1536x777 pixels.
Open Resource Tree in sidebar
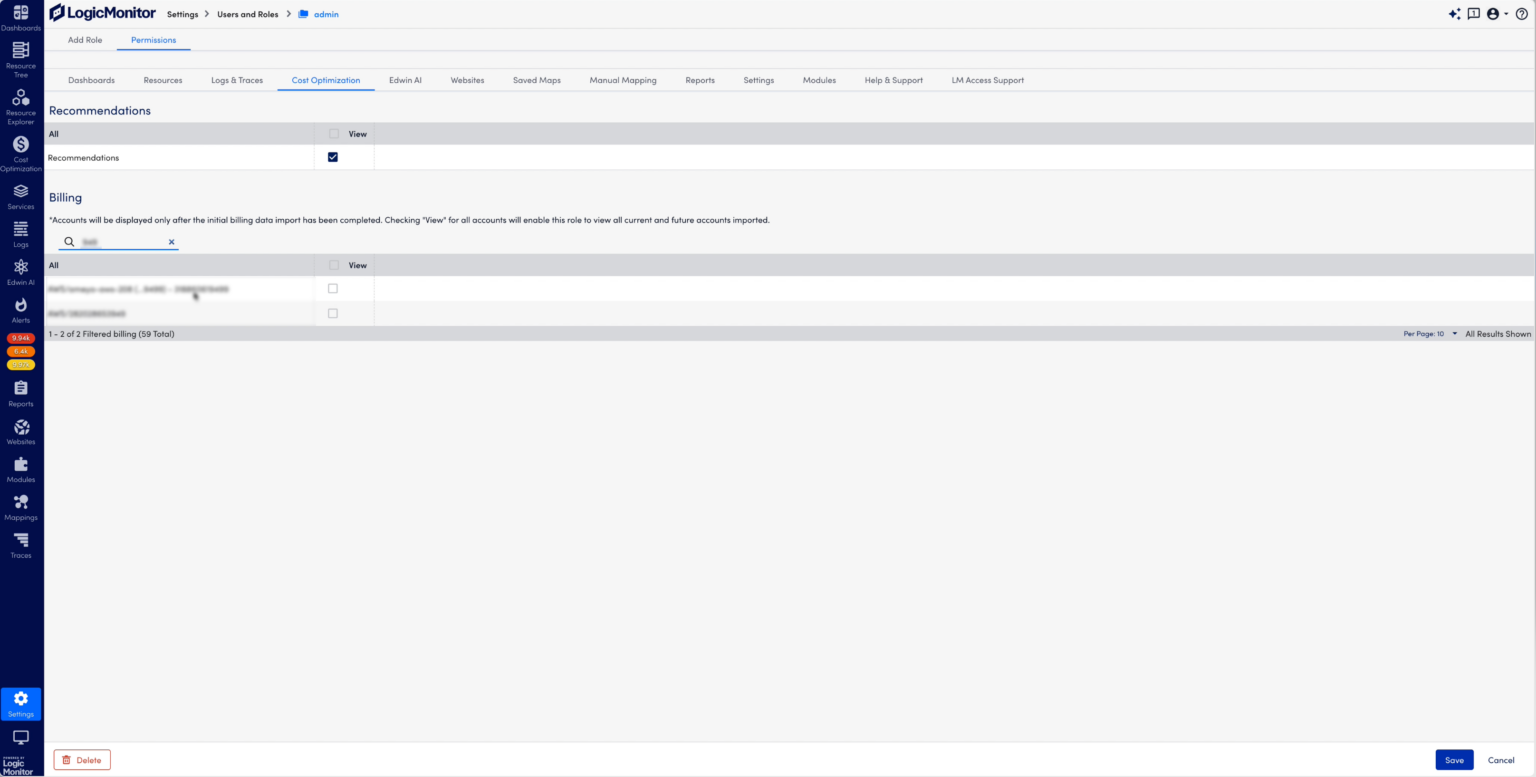click(20, 55)
